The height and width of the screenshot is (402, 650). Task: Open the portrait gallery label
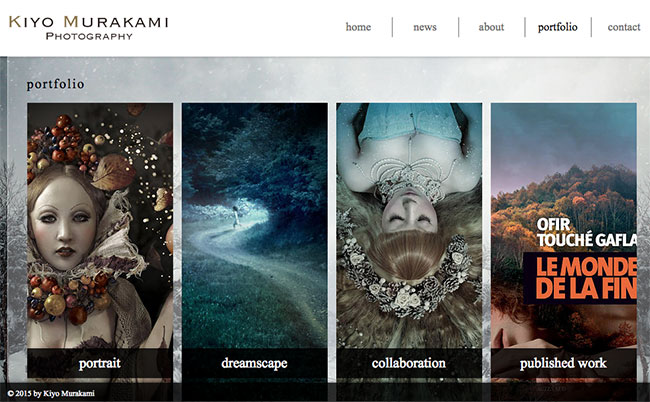(100, 363)
